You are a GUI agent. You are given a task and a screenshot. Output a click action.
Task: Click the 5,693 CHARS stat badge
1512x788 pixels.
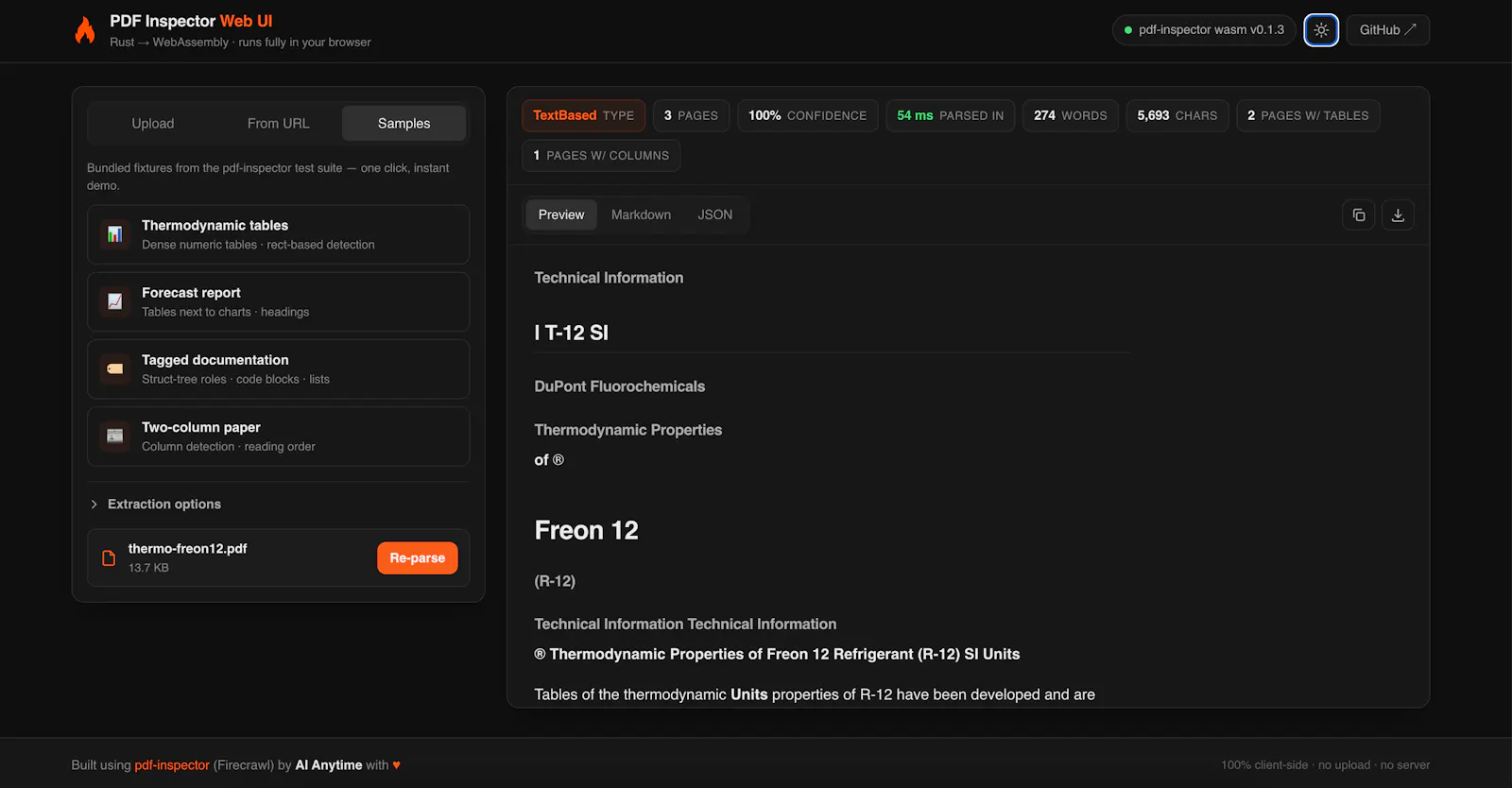coord(1177,115)
